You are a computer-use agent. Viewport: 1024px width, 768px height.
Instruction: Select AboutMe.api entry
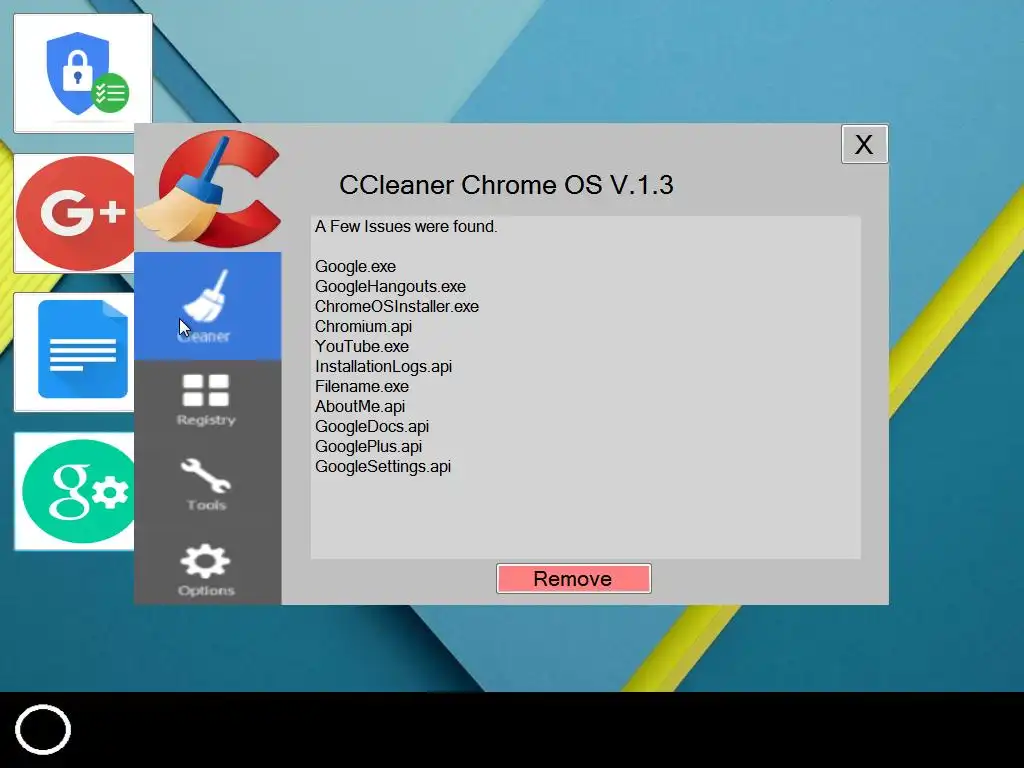click(360, 406)
